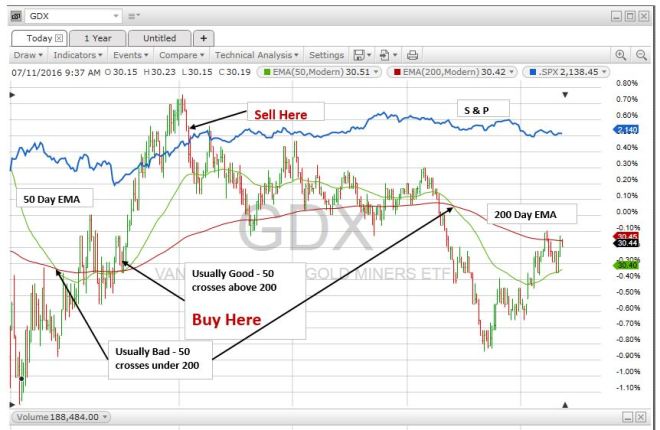
Task: Click the chart icon beside GDX symbol
Action: click(x=16, y=16)
